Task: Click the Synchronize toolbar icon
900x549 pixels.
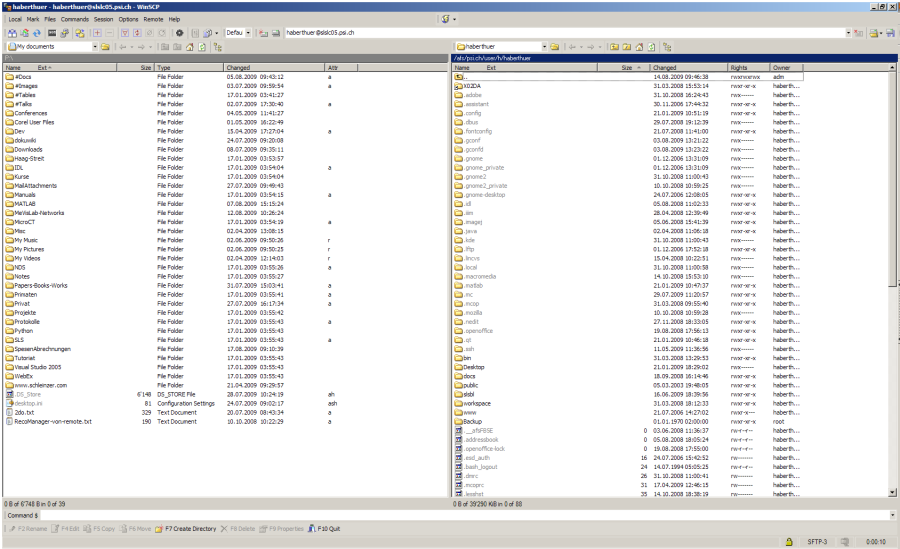Action: pos(25,33)
